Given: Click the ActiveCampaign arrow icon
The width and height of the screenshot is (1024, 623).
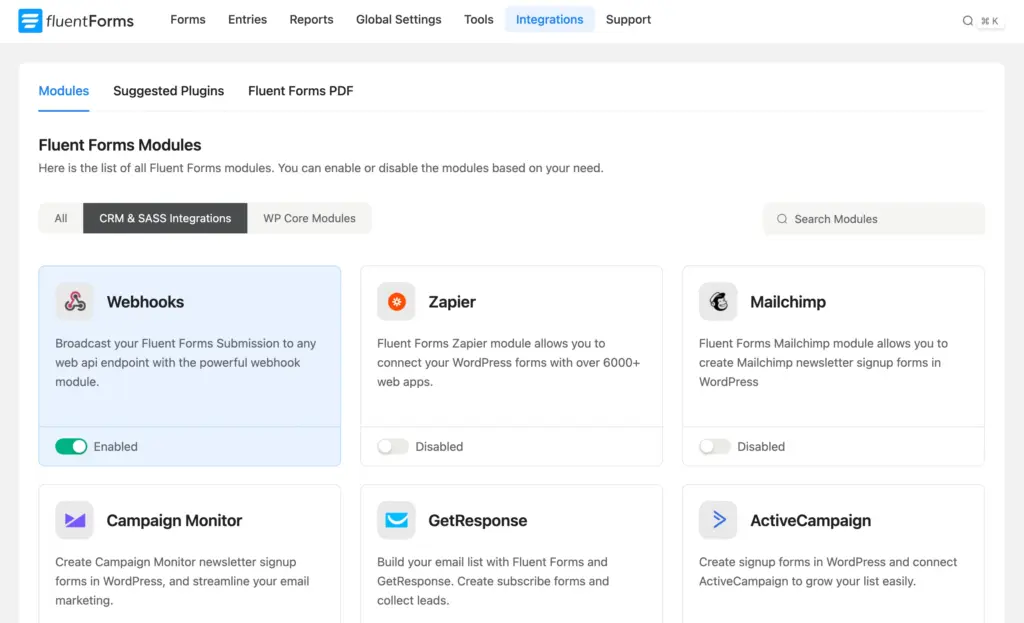Looking at the screenshot, I should tap(718, 520).
